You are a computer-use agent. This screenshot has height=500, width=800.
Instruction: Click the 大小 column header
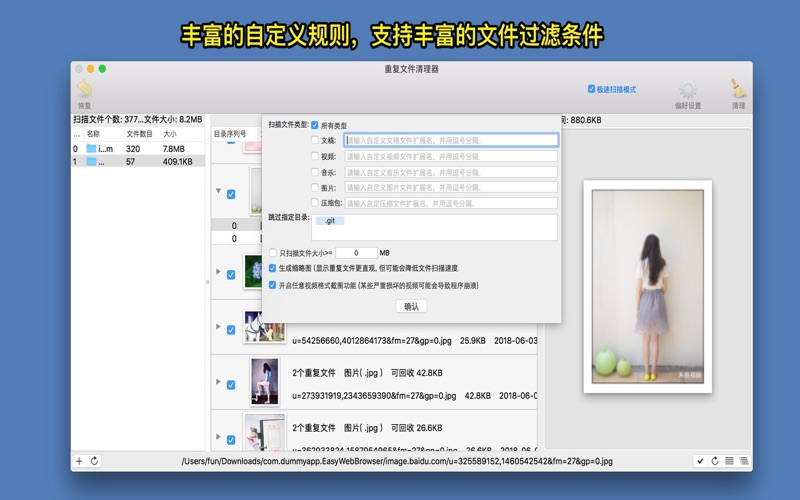(x=169, y=134)
